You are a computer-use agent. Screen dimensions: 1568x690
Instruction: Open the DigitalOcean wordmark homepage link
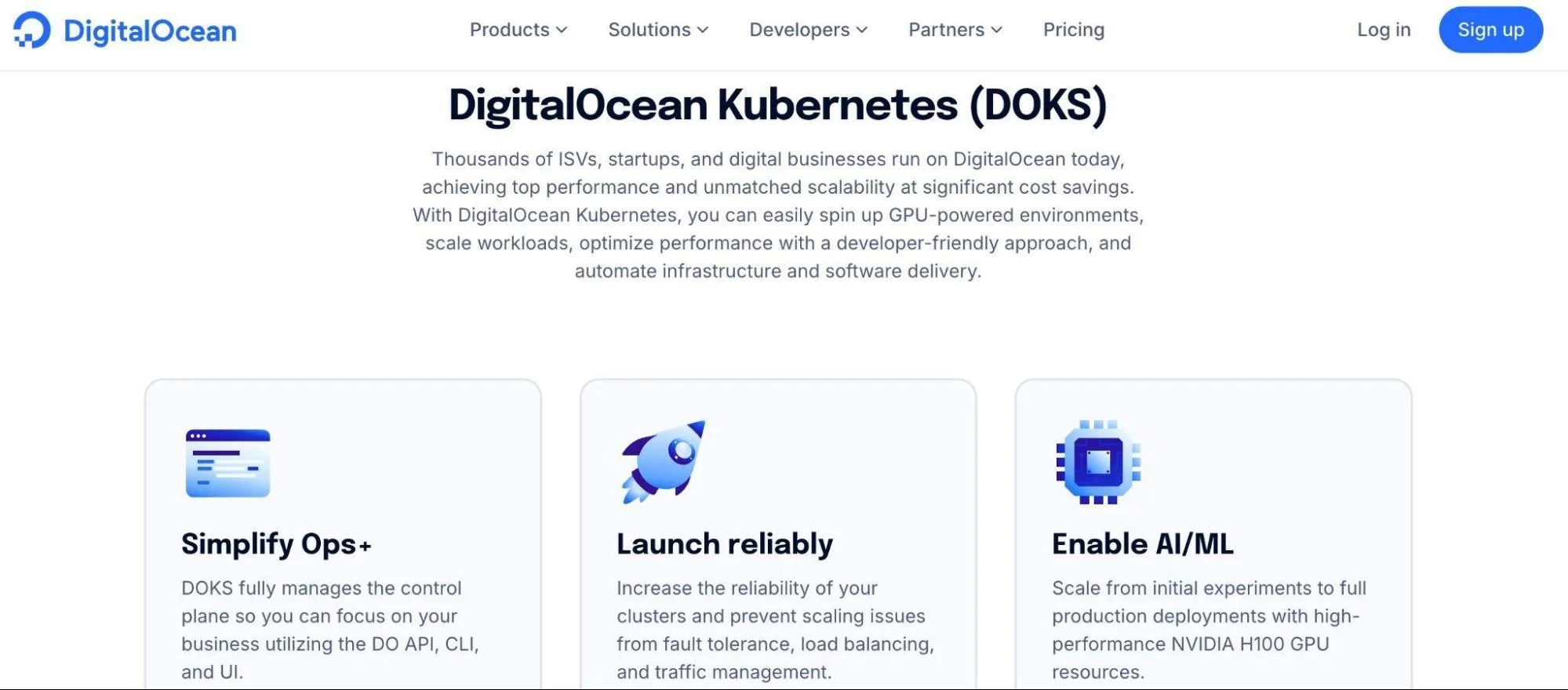coord(150,31)
